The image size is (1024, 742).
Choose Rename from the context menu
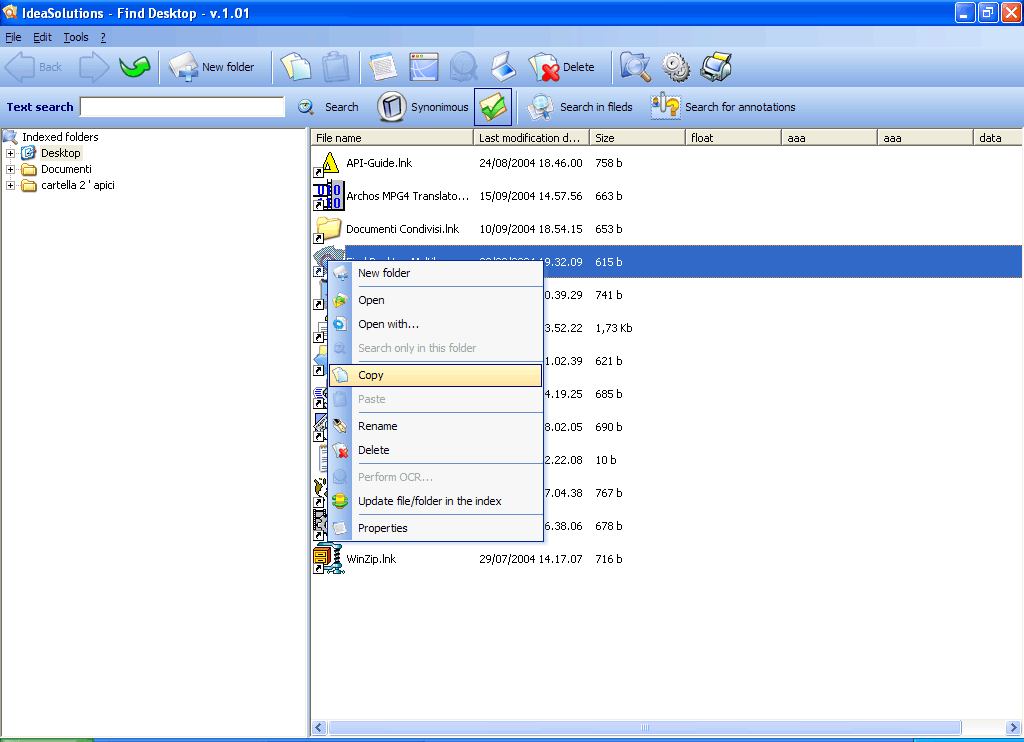[x=377, y=425]
